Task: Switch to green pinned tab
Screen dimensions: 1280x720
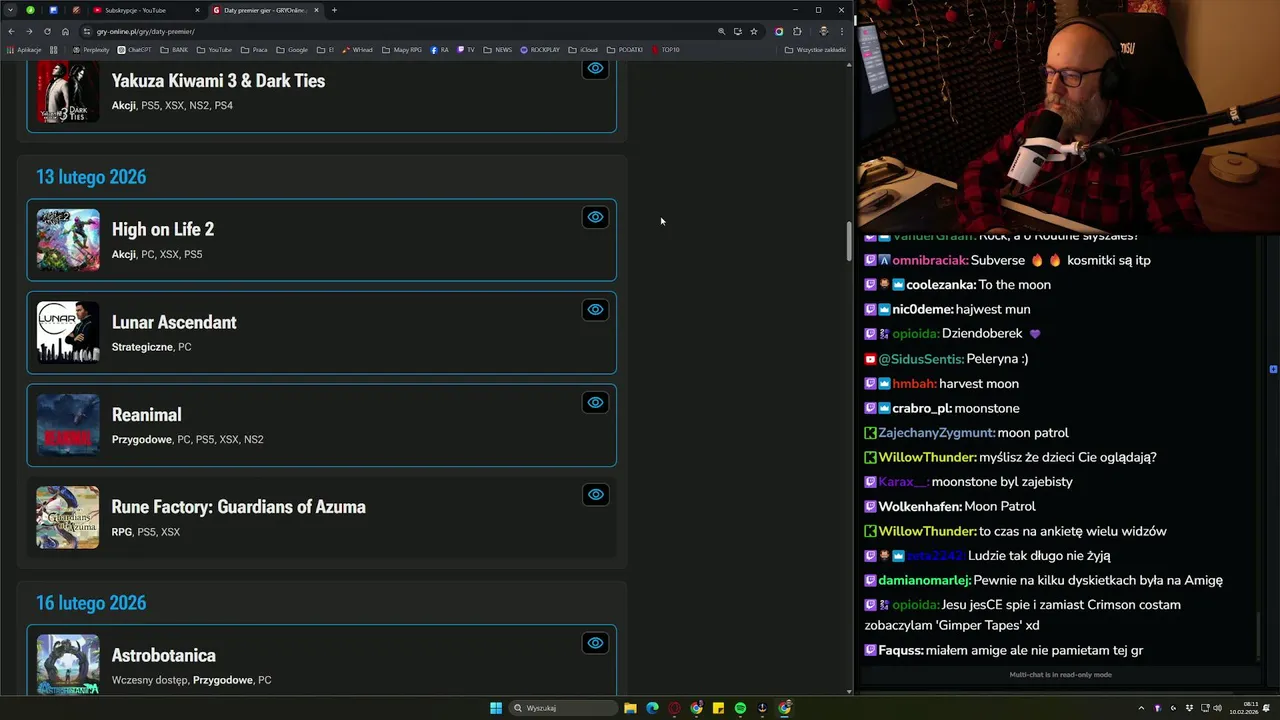Action: point(30,10)
